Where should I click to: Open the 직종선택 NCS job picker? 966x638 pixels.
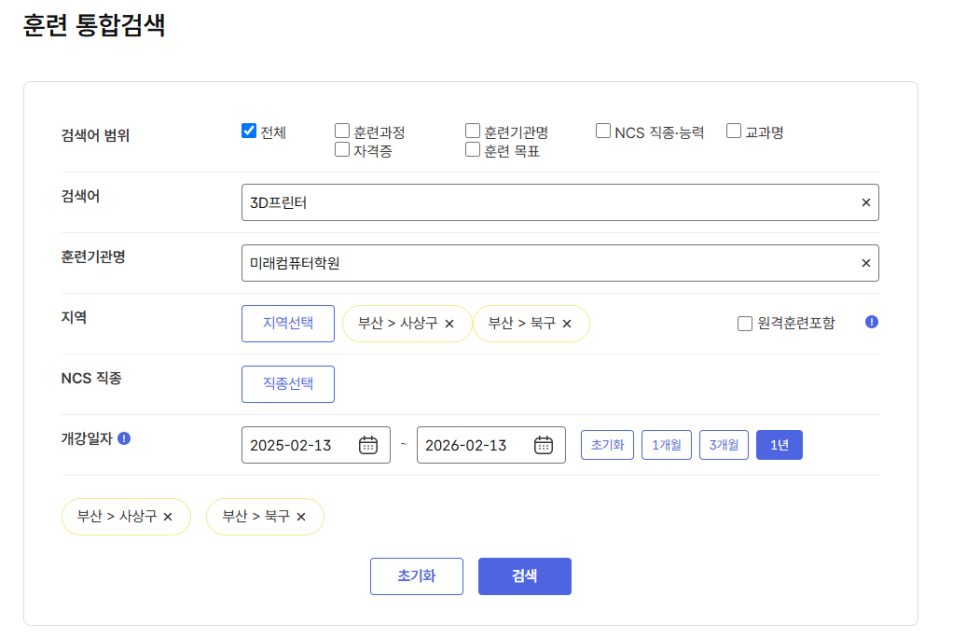288,384
